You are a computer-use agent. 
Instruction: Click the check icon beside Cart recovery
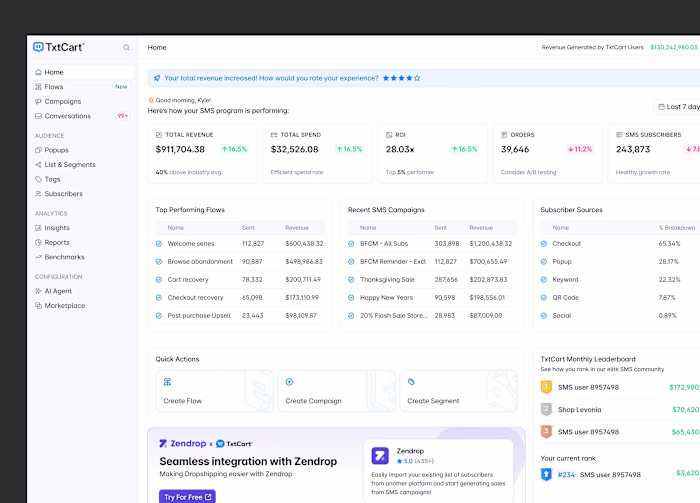click(158, 280)
